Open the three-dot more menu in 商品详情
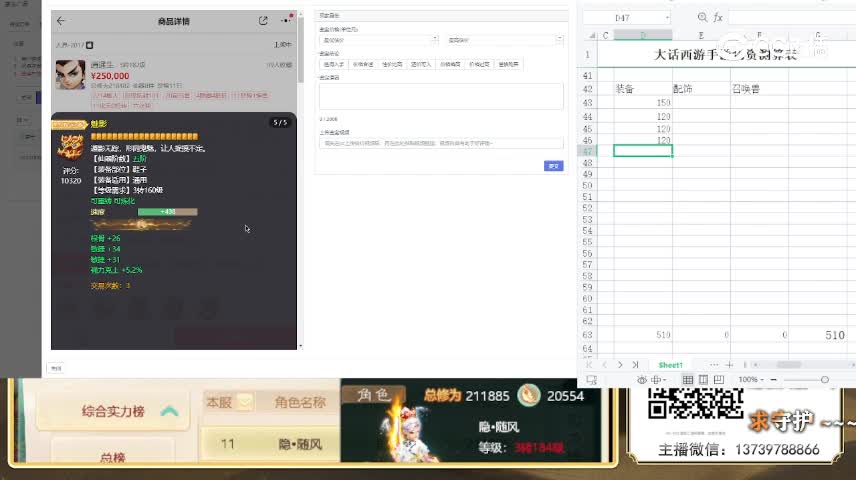The width and height of the screenshot is (856, 480). [x=286, y=20]
